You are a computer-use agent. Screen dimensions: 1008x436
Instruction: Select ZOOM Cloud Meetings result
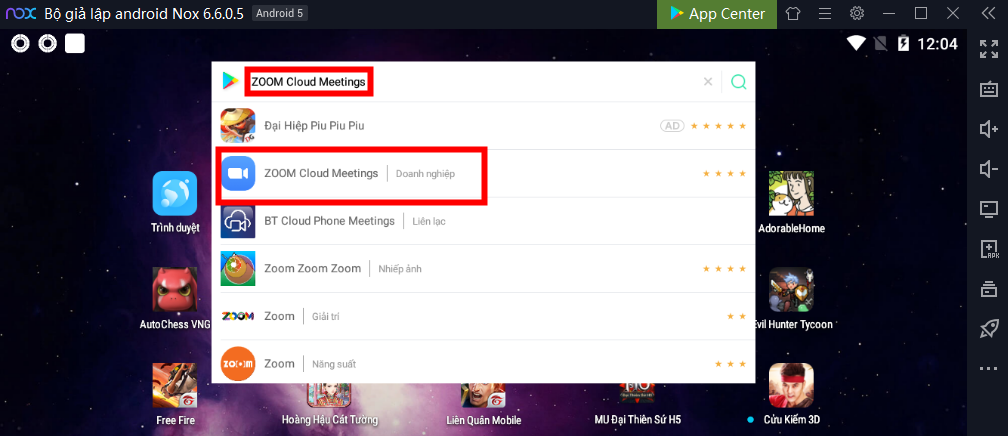pos(483,174)
